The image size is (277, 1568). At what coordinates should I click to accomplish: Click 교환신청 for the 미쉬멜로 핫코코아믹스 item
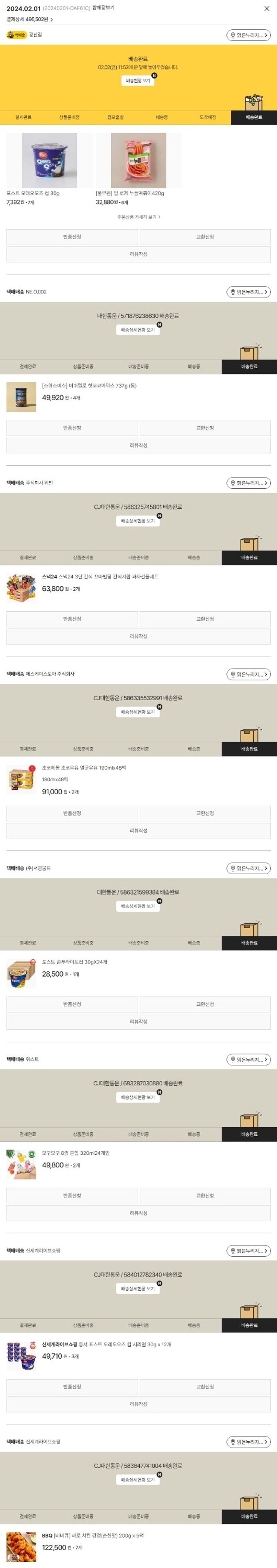click(x=205, y=428)
